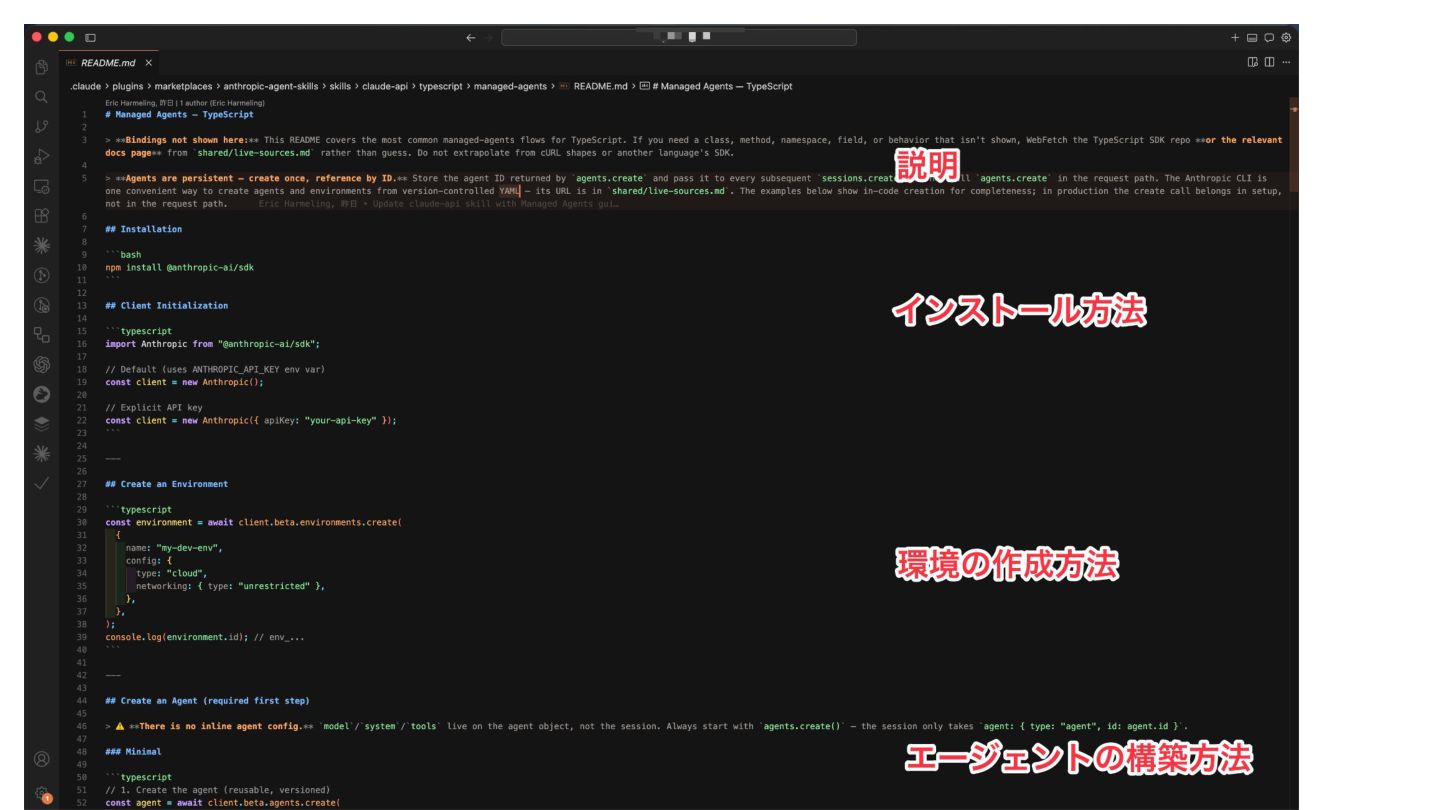The image size is (1440, 810).
Task: Click the '## Create an Environment' heading
Action: click(x=166, y=484)
